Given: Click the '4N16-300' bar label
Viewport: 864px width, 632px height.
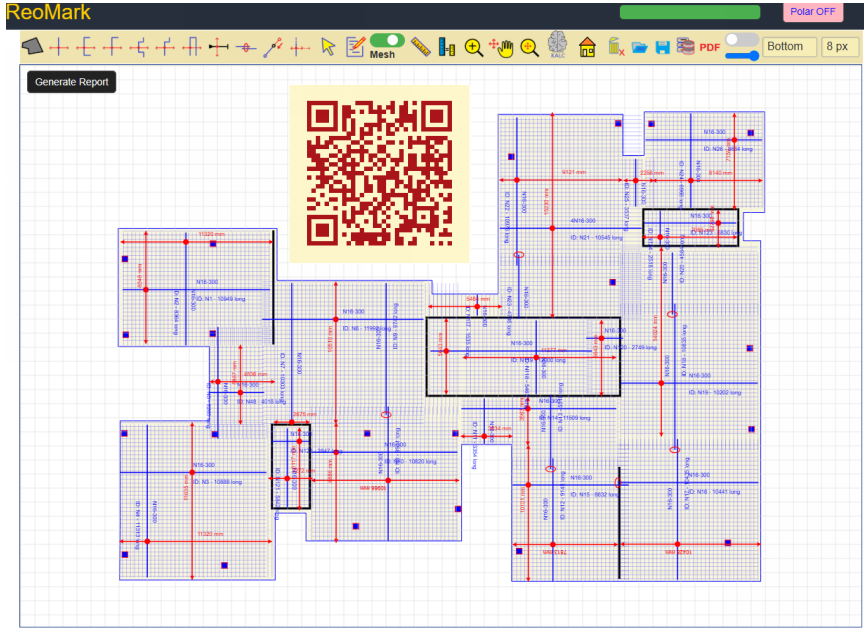Looking at the screenshot, I should [x=583, y=220].
